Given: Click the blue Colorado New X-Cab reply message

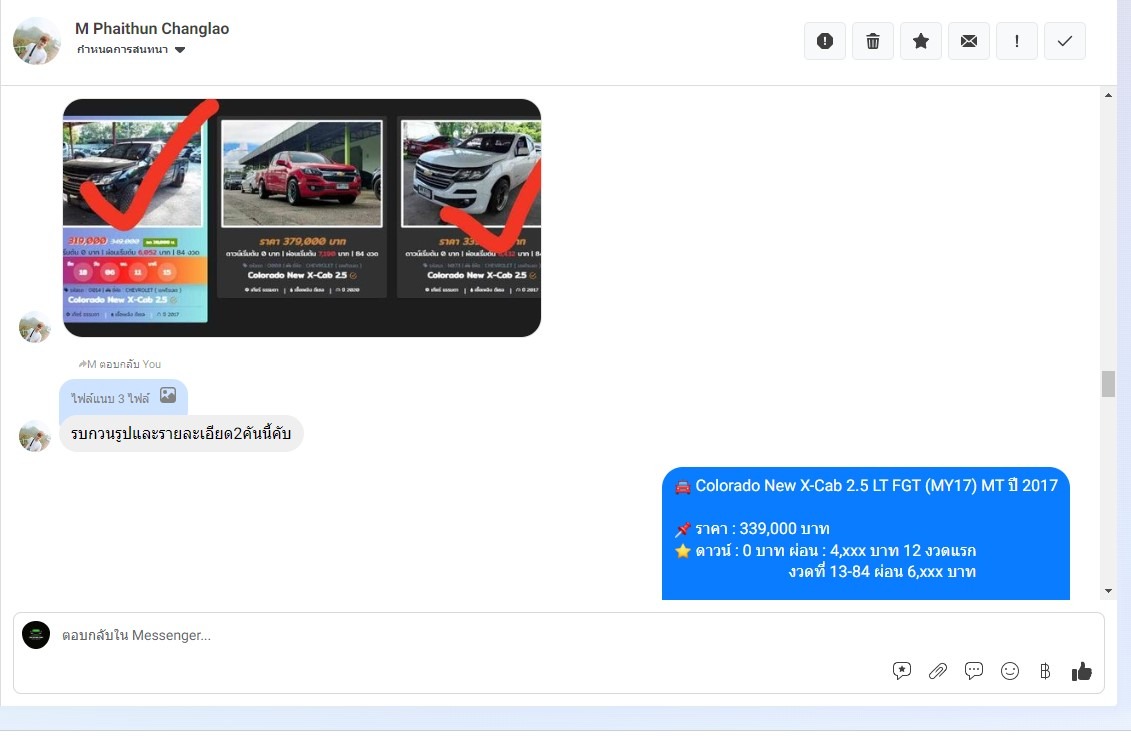Looking at the screenshot, I should (x=866, y=534).
